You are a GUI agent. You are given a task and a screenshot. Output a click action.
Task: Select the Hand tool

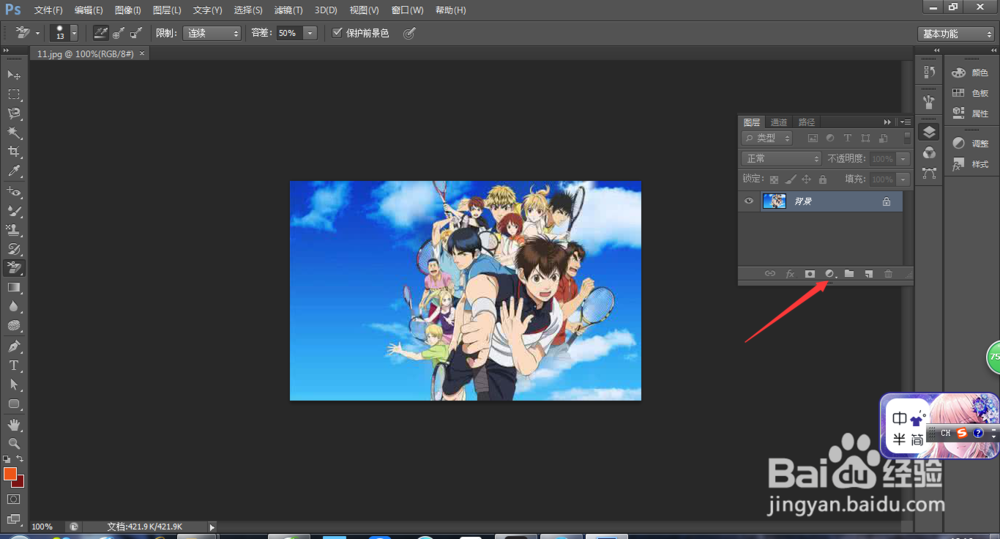coord(13,424)
